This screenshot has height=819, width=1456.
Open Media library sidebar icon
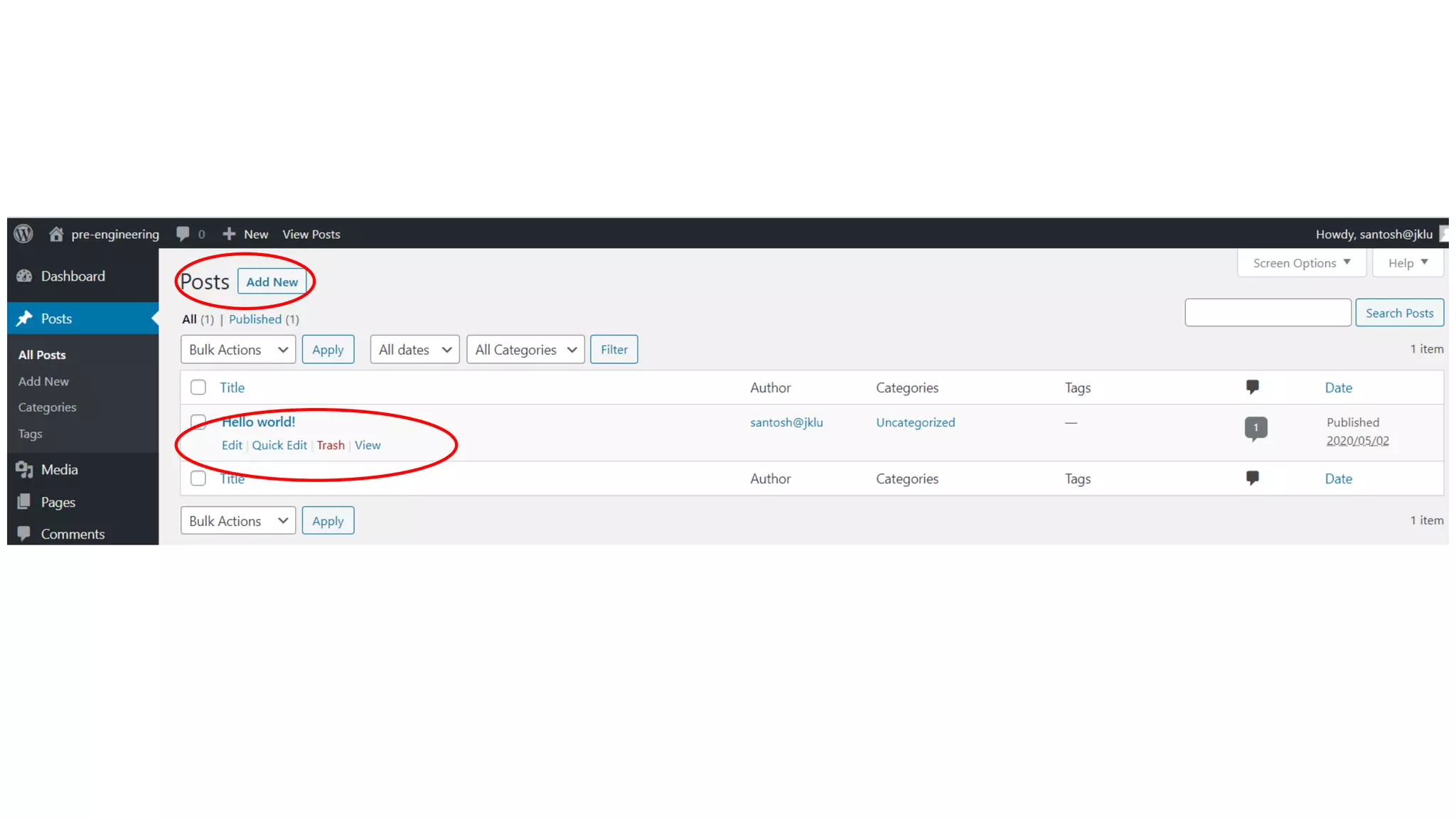(25, 469)
